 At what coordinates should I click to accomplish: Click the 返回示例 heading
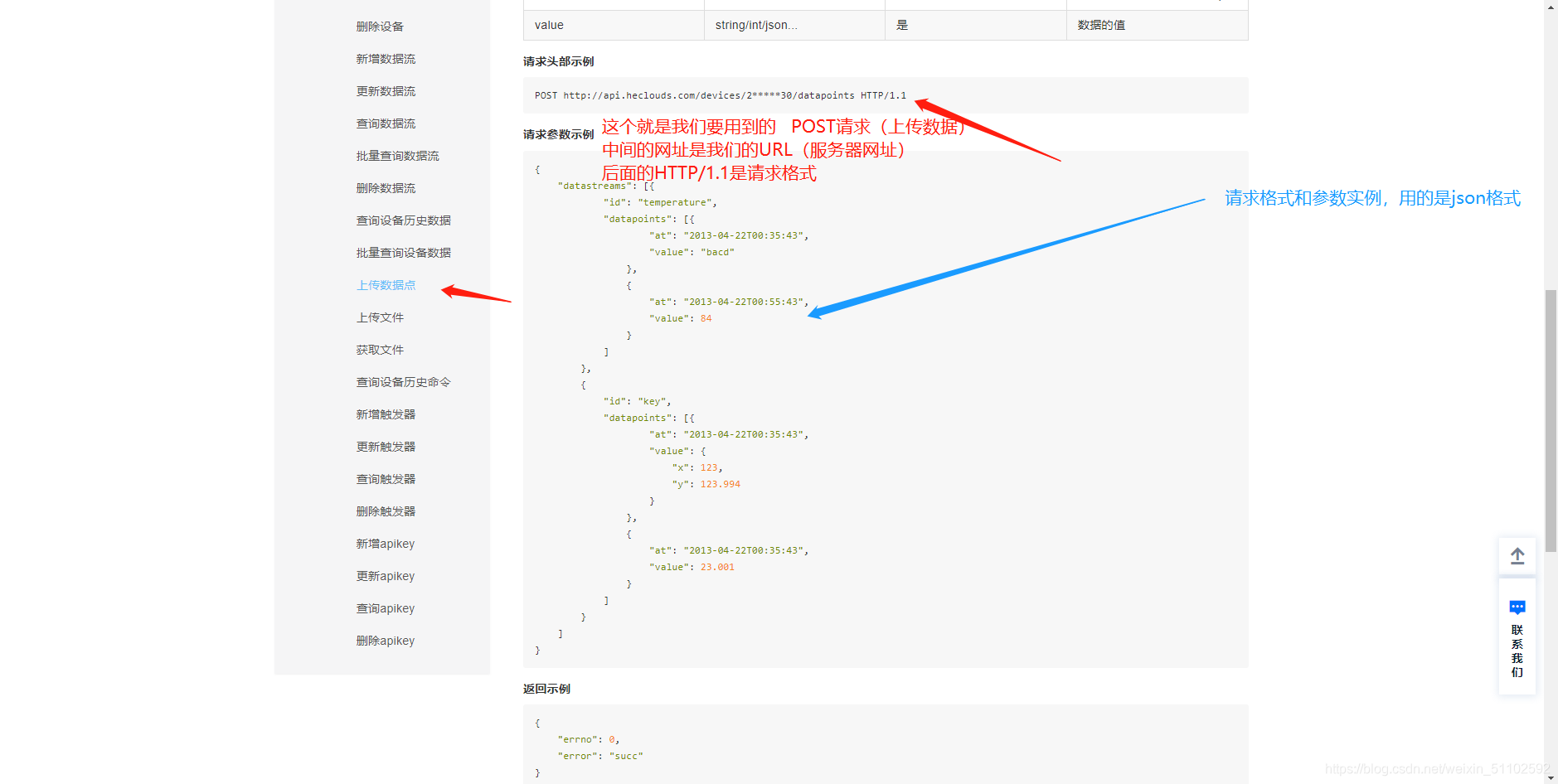point(546,689)
